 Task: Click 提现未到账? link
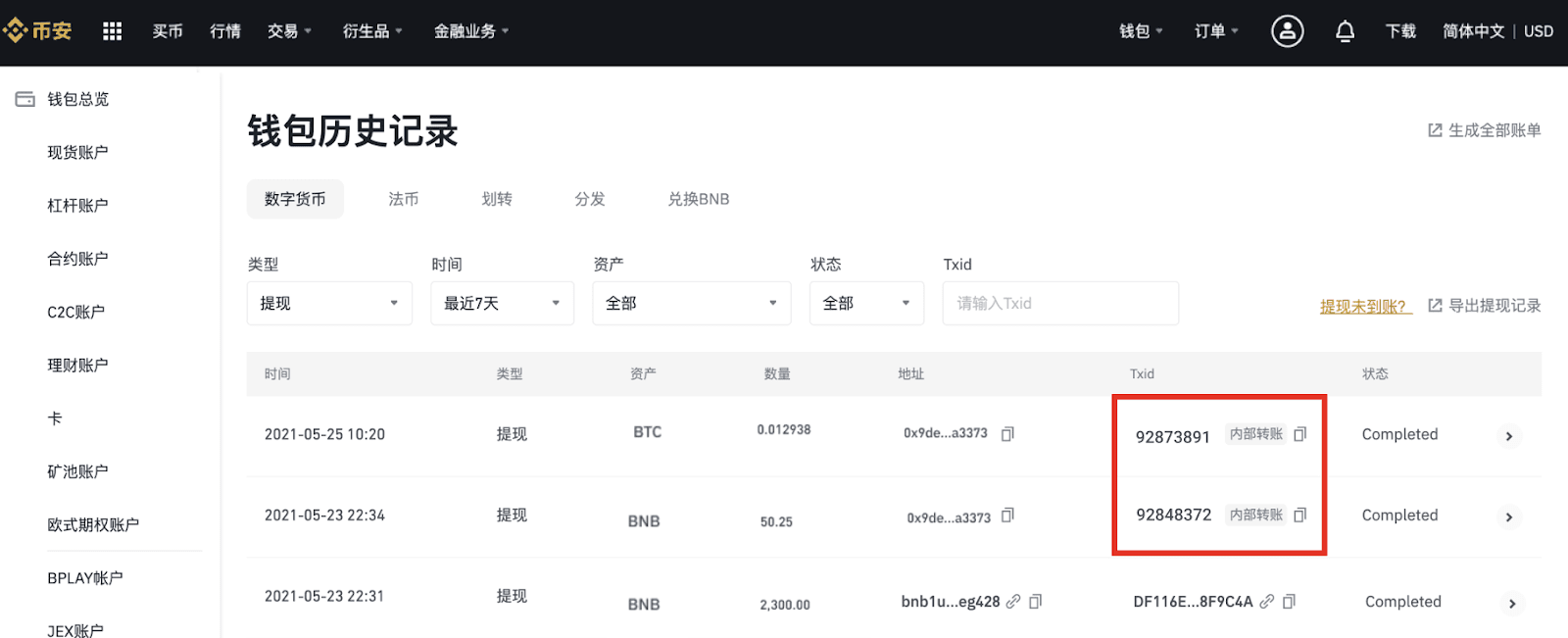pos(1366,307)
